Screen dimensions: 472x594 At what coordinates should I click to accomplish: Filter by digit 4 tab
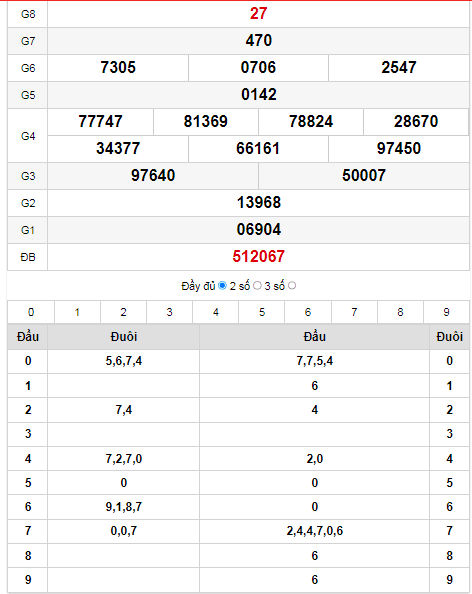pos(216,312)
